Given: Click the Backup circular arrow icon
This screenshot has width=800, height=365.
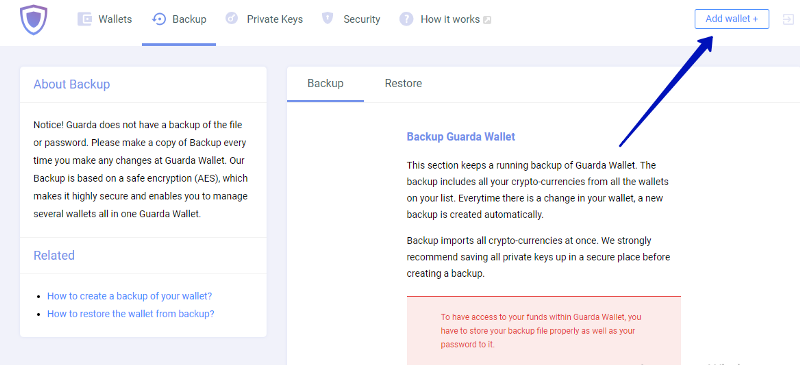Looking at the screenshot, I should tap(159, 19).
